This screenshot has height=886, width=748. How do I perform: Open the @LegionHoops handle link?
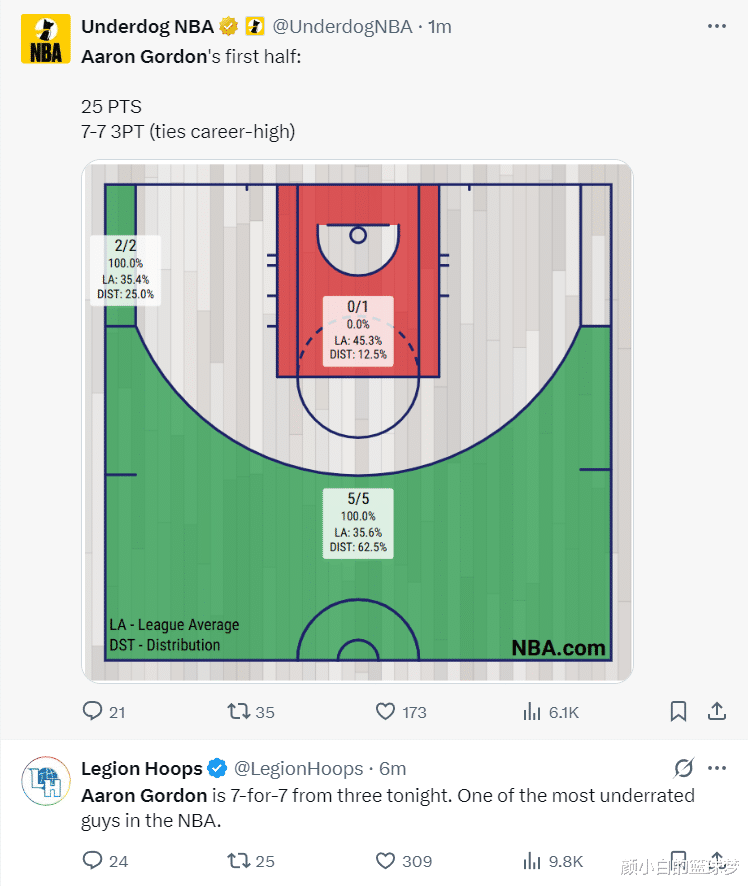point(298,768)
